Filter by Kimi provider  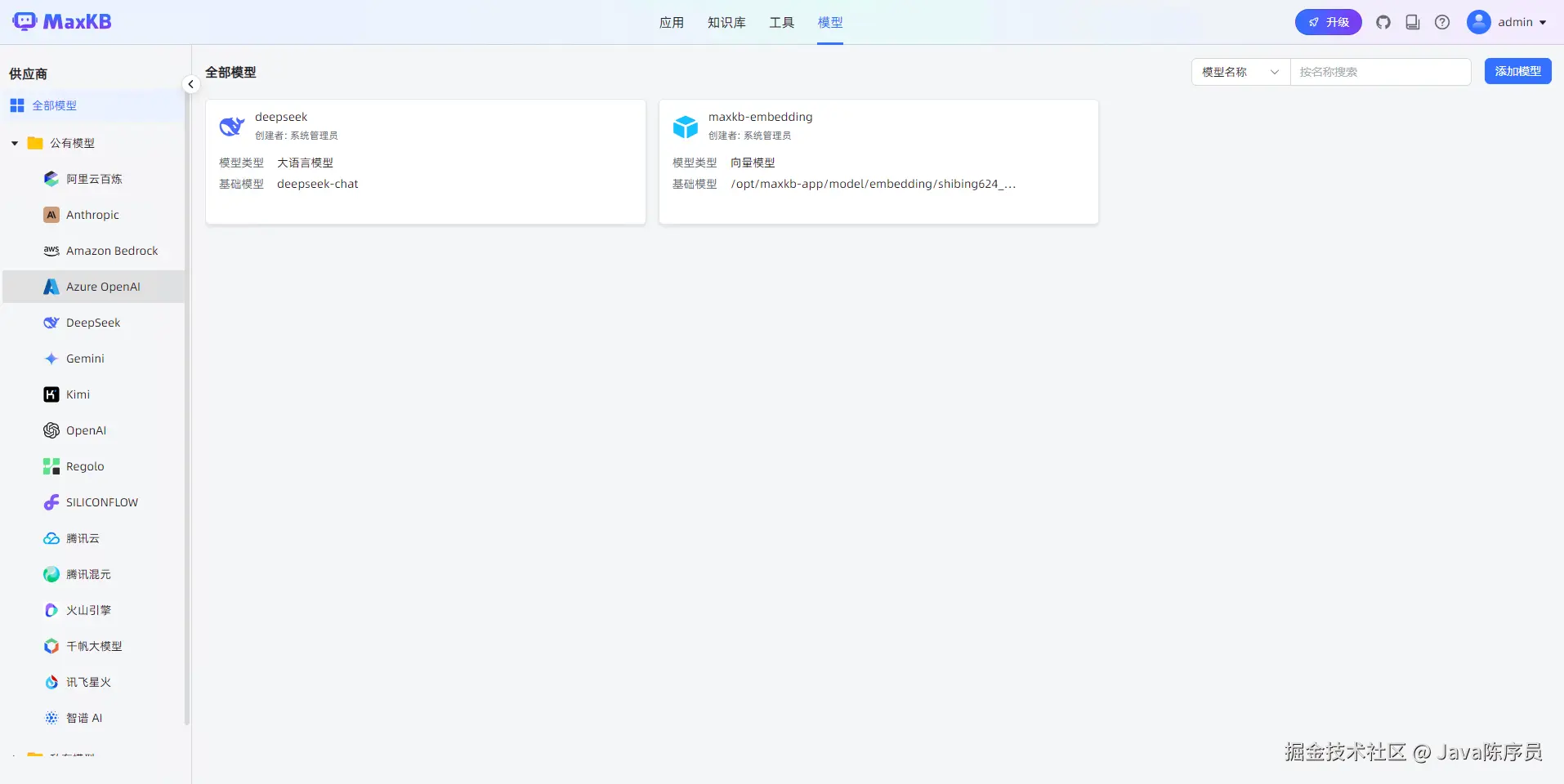(x=95, y=394)
